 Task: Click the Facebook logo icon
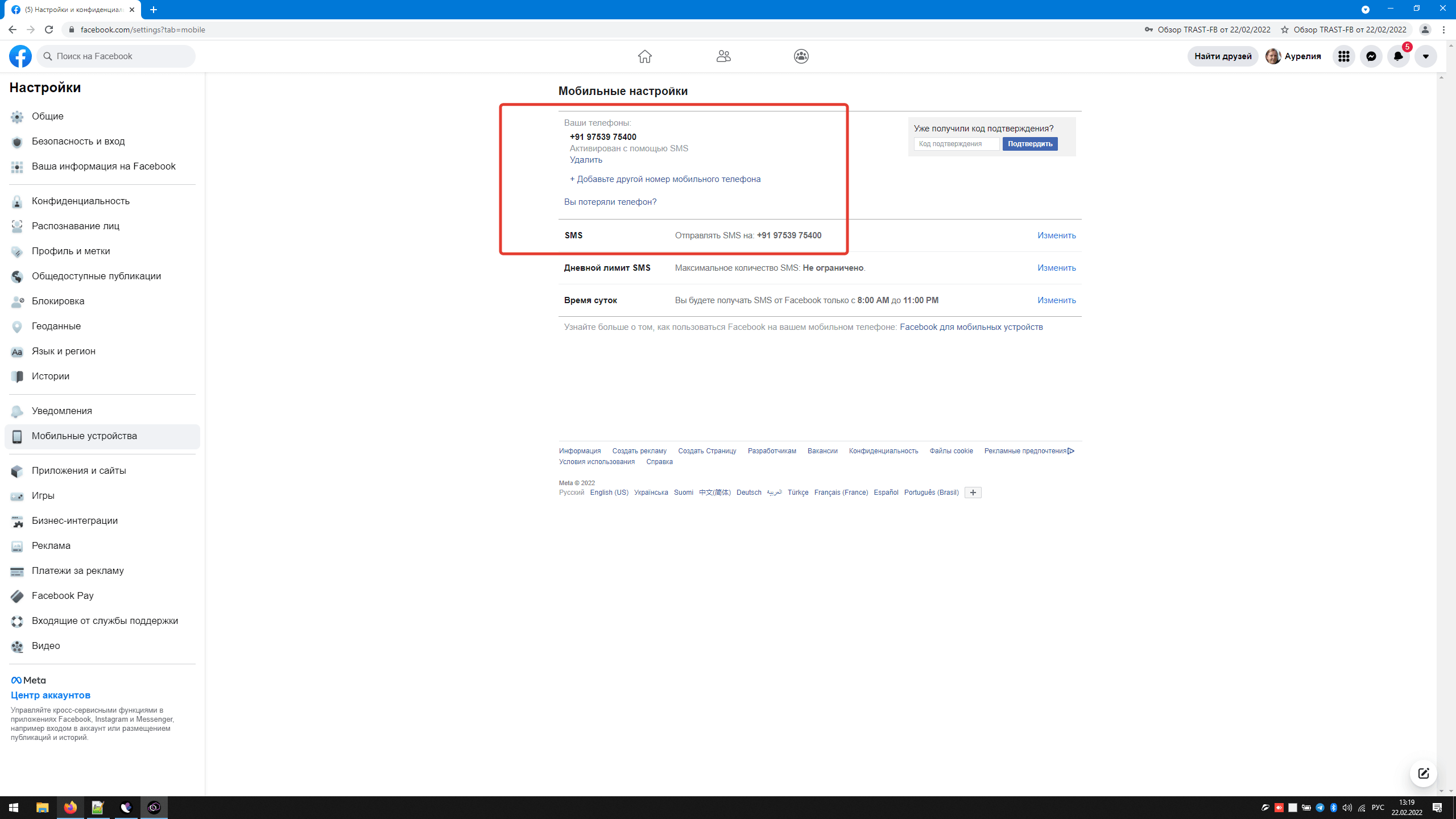20,56
